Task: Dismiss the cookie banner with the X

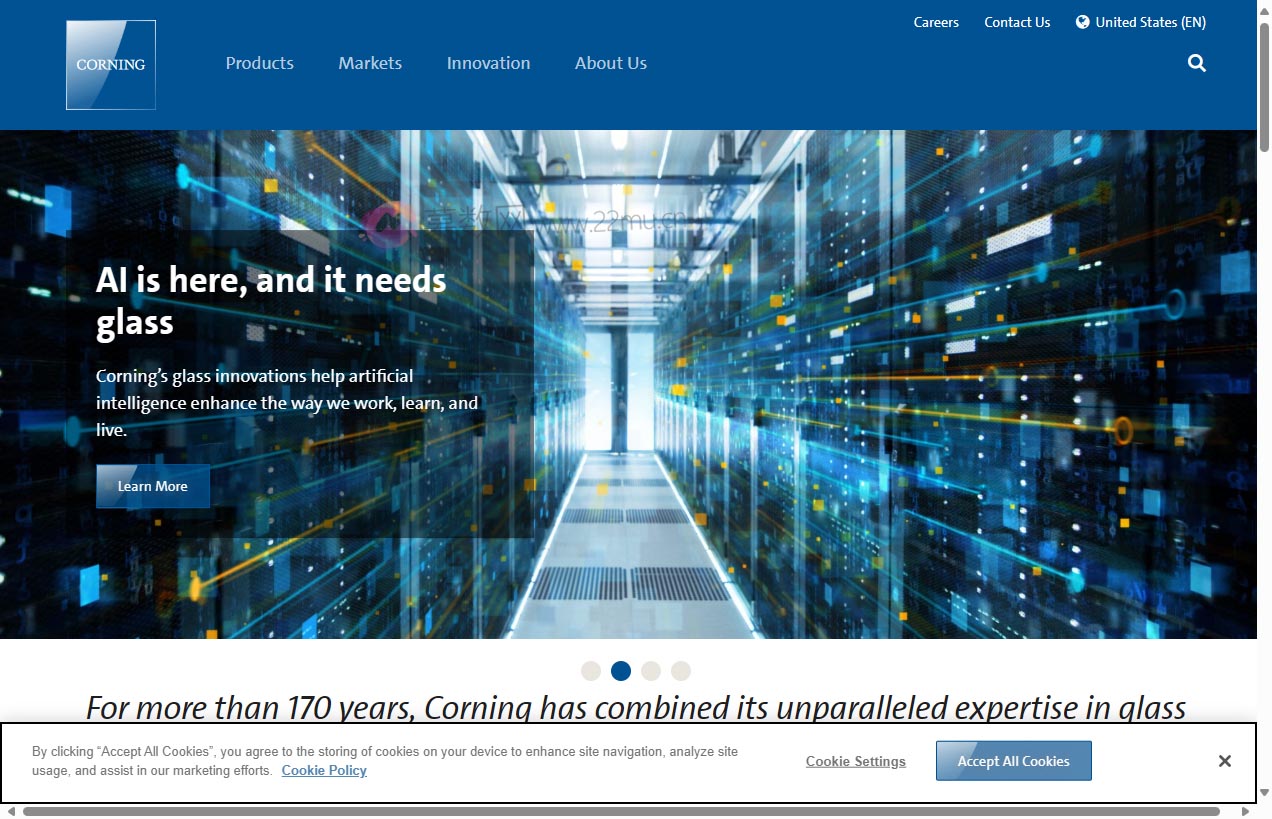Action: click(x=1224, y=761)
